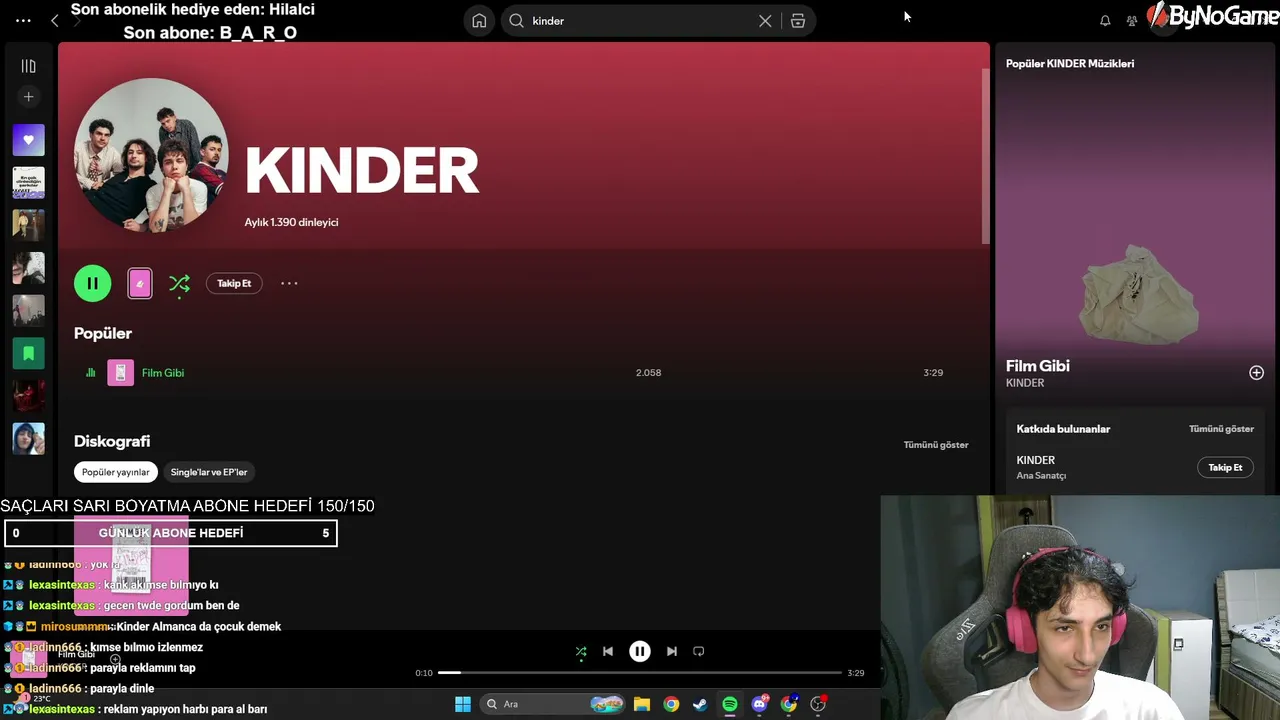1280x720 pixels.
Task: Open the pink release thumbnail next to play button
Action: (140, 284)
